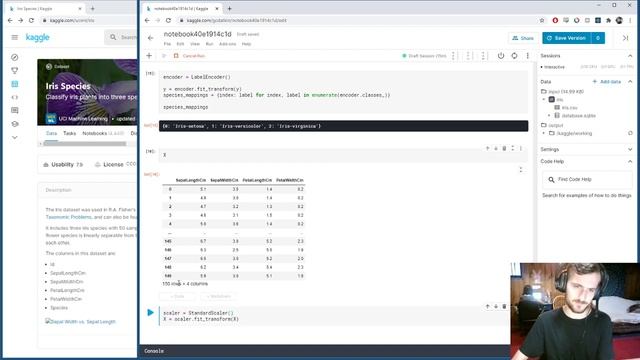This screenshot has width=640, height=360.
Task: Click the Kaggle search box in the left window
Action: point(121,37)
